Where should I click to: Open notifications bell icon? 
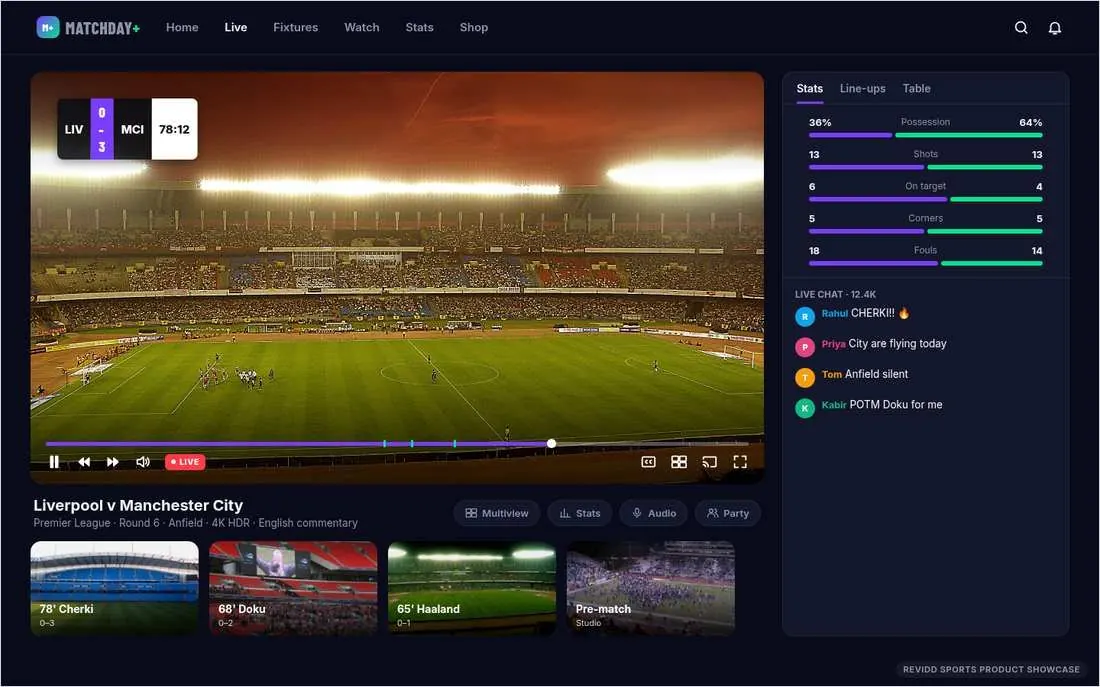(x=1054, y=28)
